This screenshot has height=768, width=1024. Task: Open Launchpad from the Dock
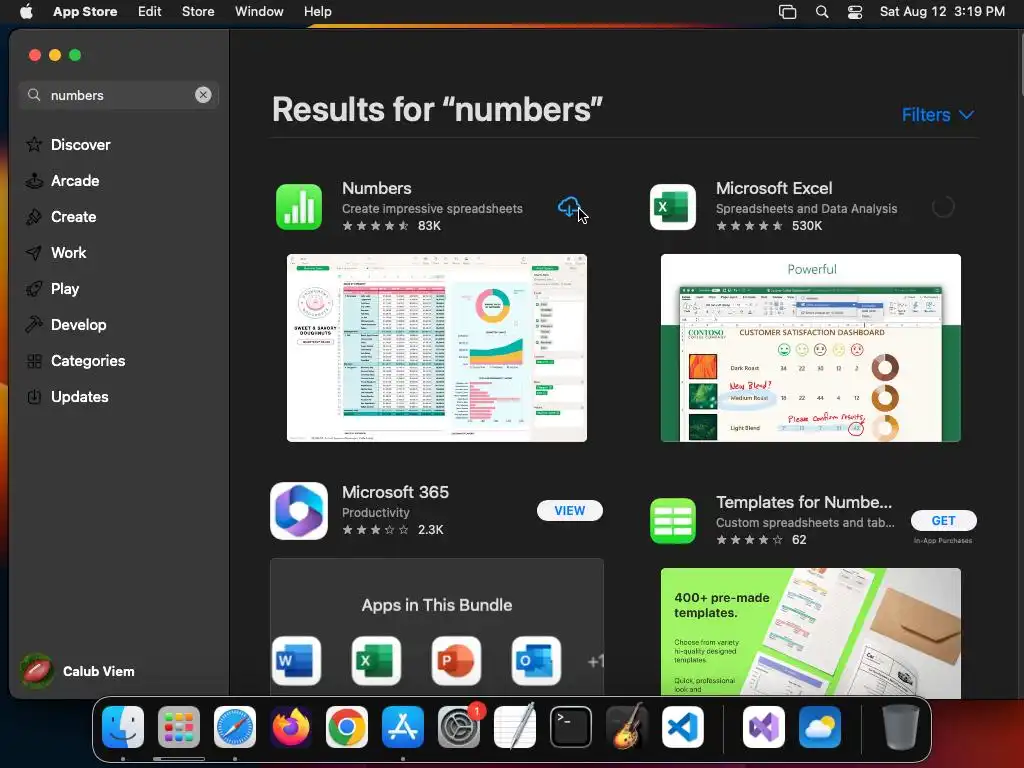pyautogui.click(x=179, y=727)
